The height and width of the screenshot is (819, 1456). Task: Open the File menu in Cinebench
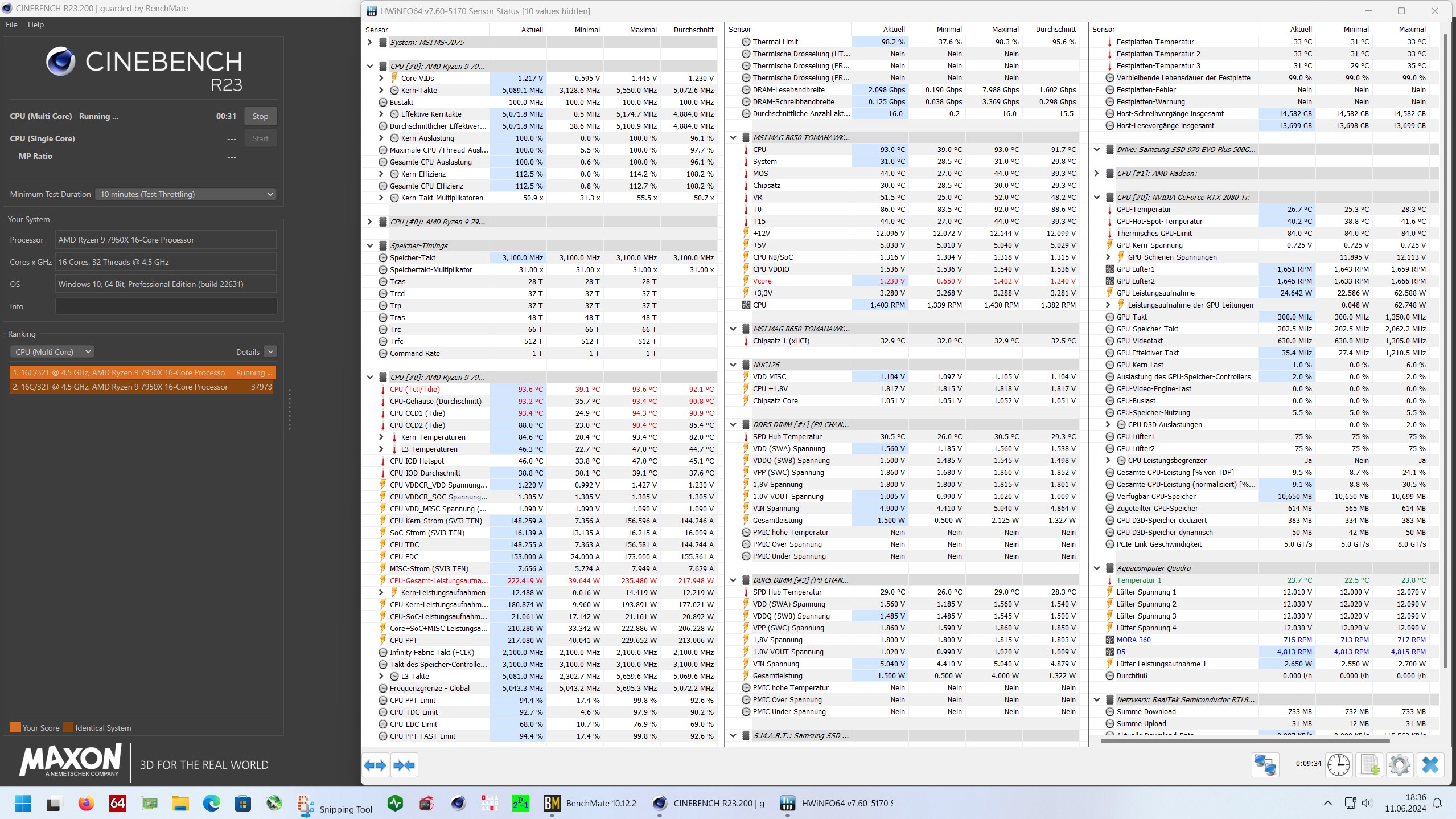tap(11, 24)
